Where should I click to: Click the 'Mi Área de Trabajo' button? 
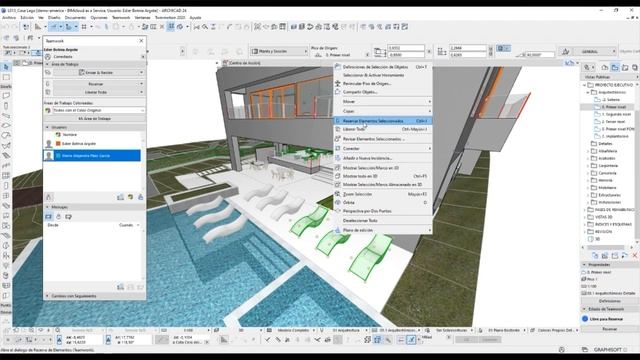pos(94,118)
